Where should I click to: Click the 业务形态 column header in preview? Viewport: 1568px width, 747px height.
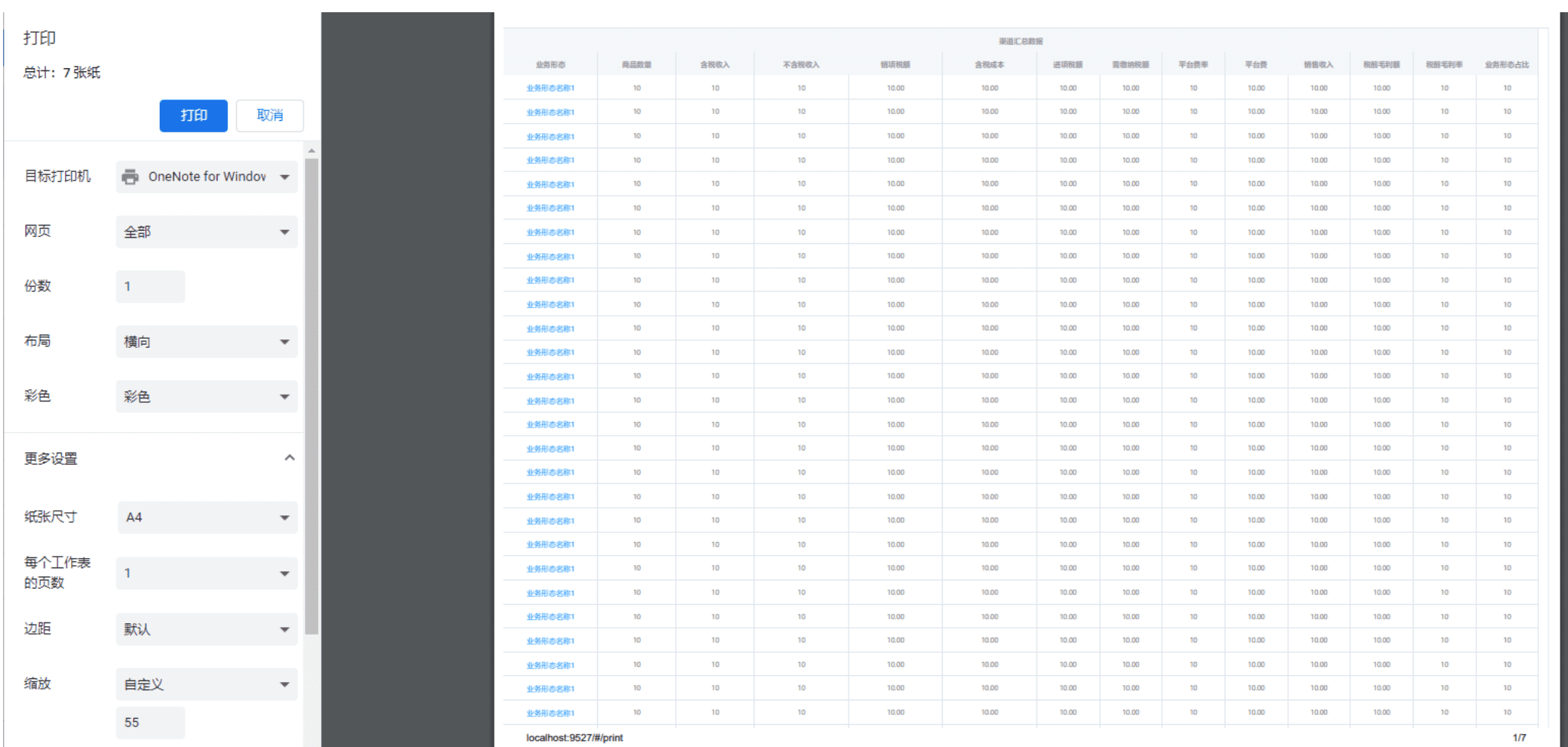point(550,65)
